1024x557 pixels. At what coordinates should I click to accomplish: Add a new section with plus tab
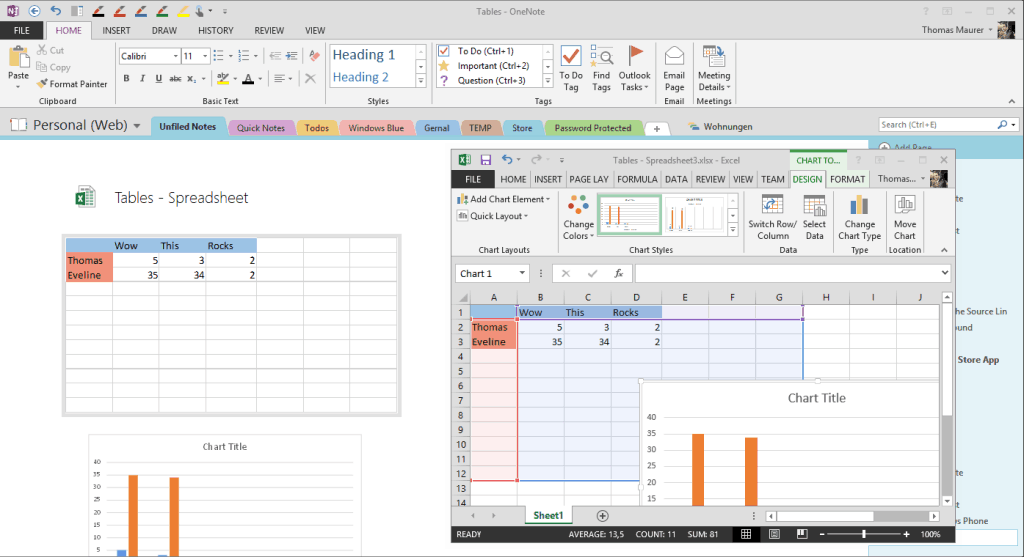click(x=657, y=129)
